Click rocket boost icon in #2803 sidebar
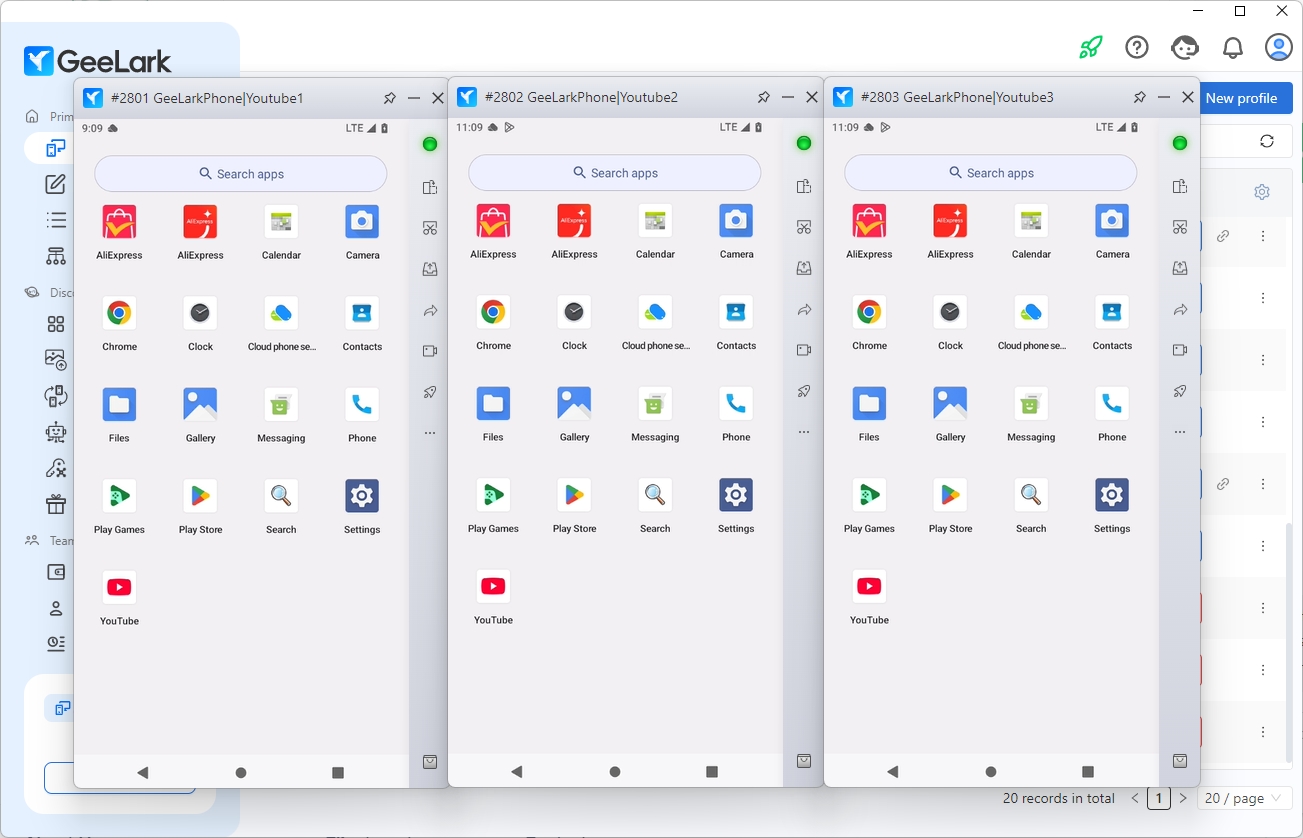Image resolution: width=1303 pixels, height=838 pixels. click(x=1180, y=391)
